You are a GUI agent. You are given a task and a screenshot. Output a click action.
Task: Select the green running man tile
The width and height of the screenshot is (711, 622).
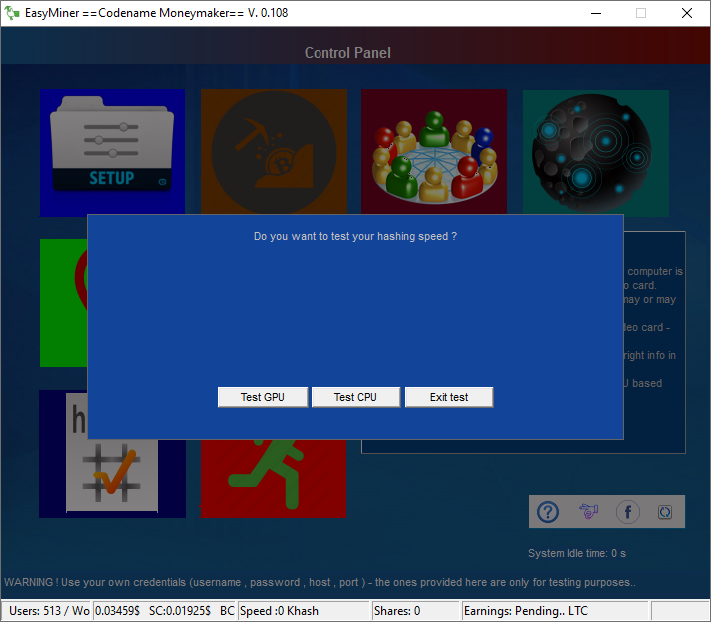273,479
